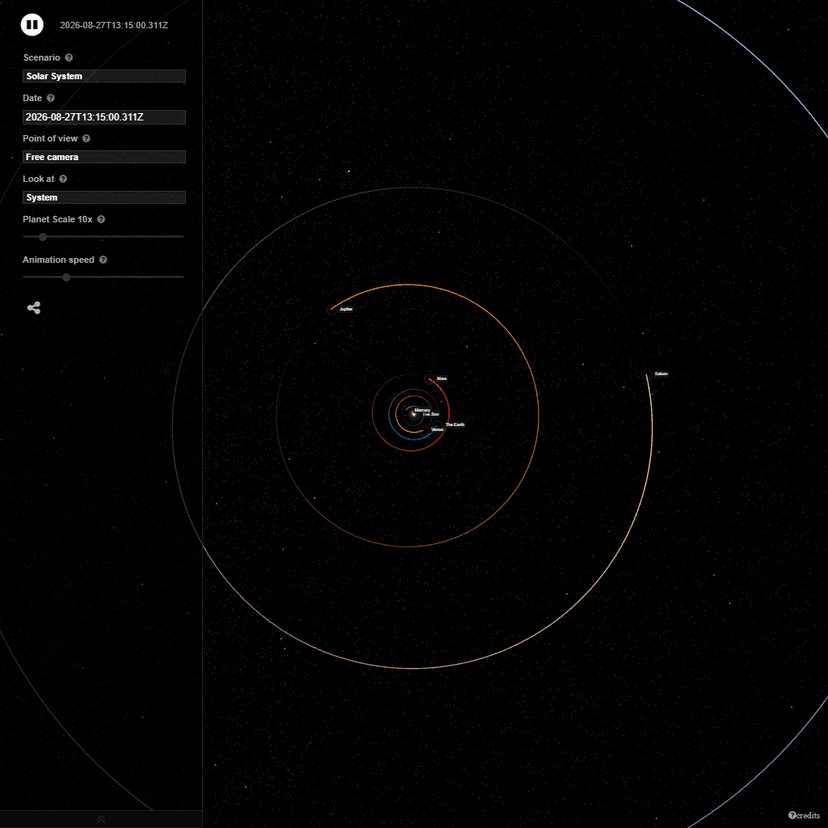
Task: Open the credits link
Action: (x=810, y=815)
